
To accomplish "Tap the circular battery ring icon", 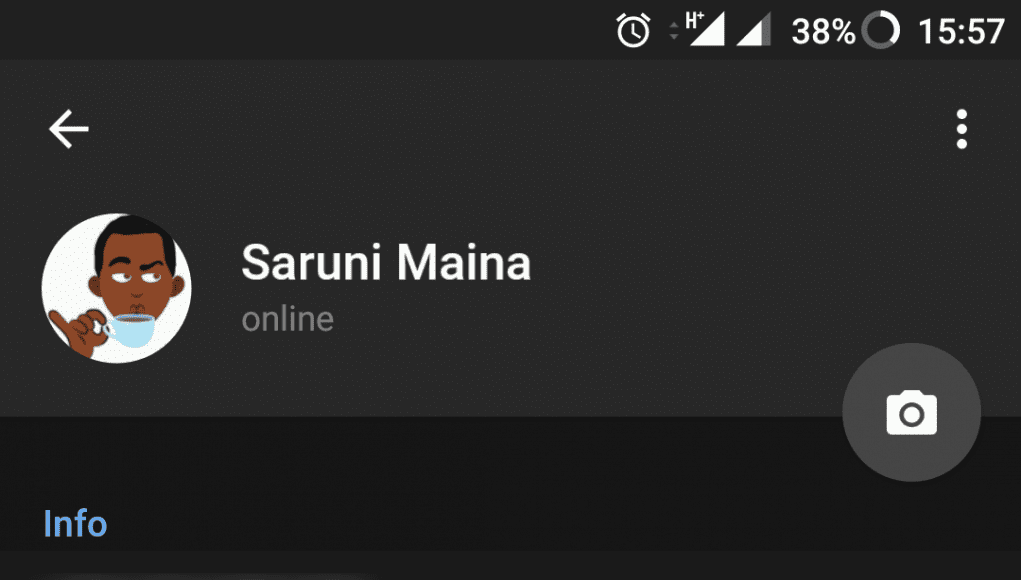I will pos(880,30).
